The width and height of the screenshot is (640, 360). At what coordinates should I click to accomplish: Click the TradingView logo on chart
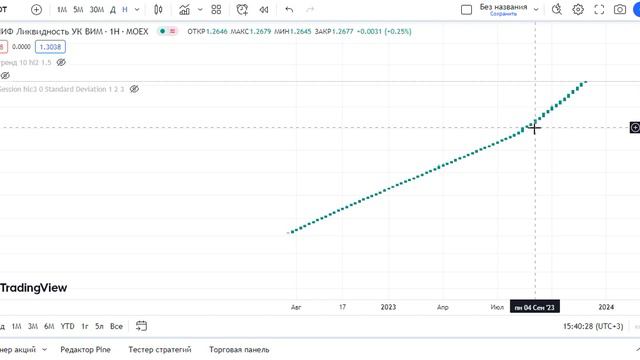coord(33,288)
